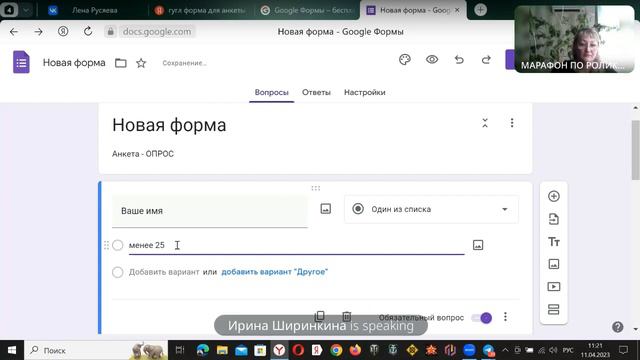The width and height of the screenshot is (640, 360).
Task: Click the address bar docs.google.com
Action: tap(157, 31)
